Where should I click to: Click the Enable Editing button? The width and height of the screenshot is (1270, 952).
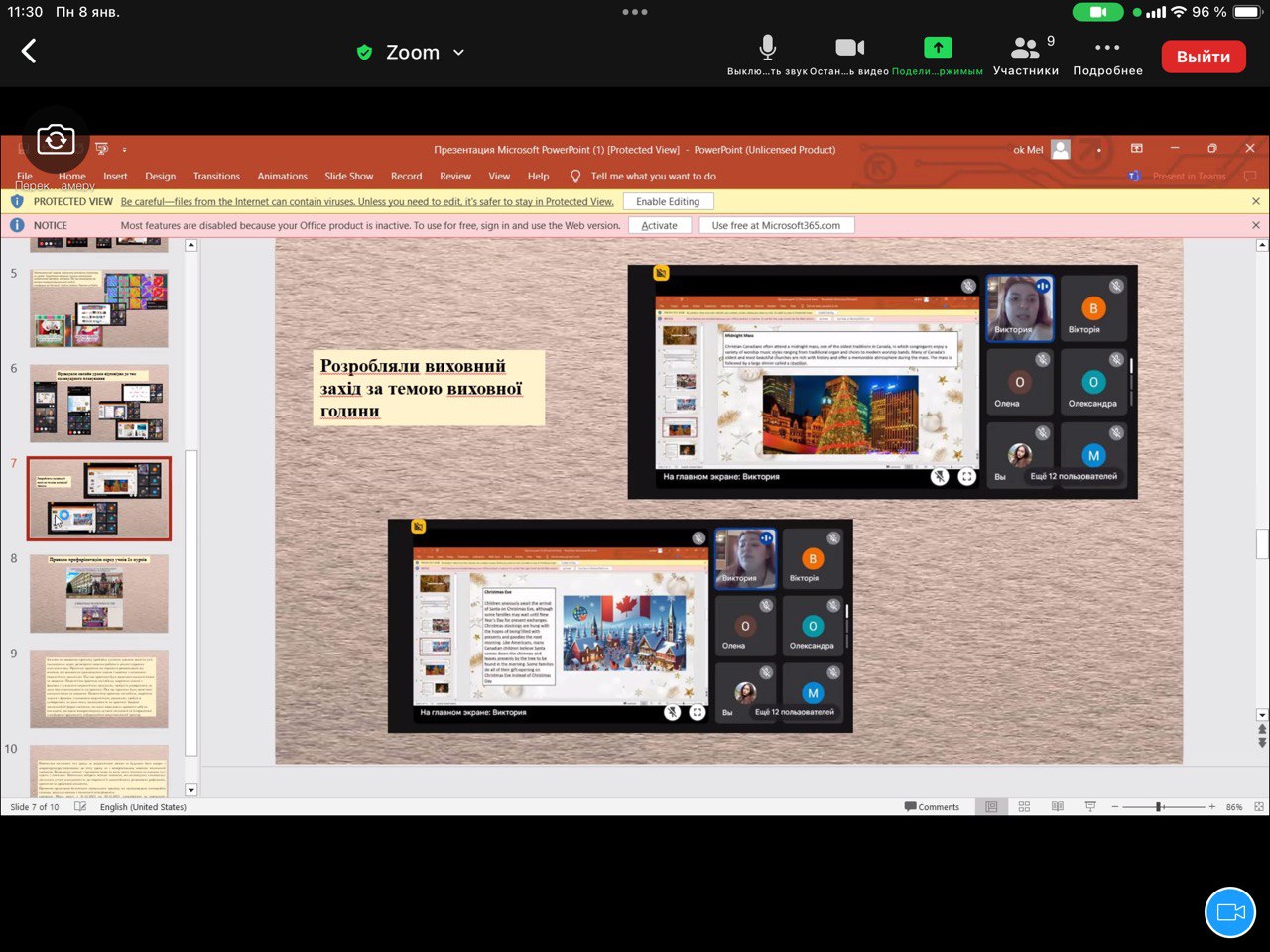[668, 201]
